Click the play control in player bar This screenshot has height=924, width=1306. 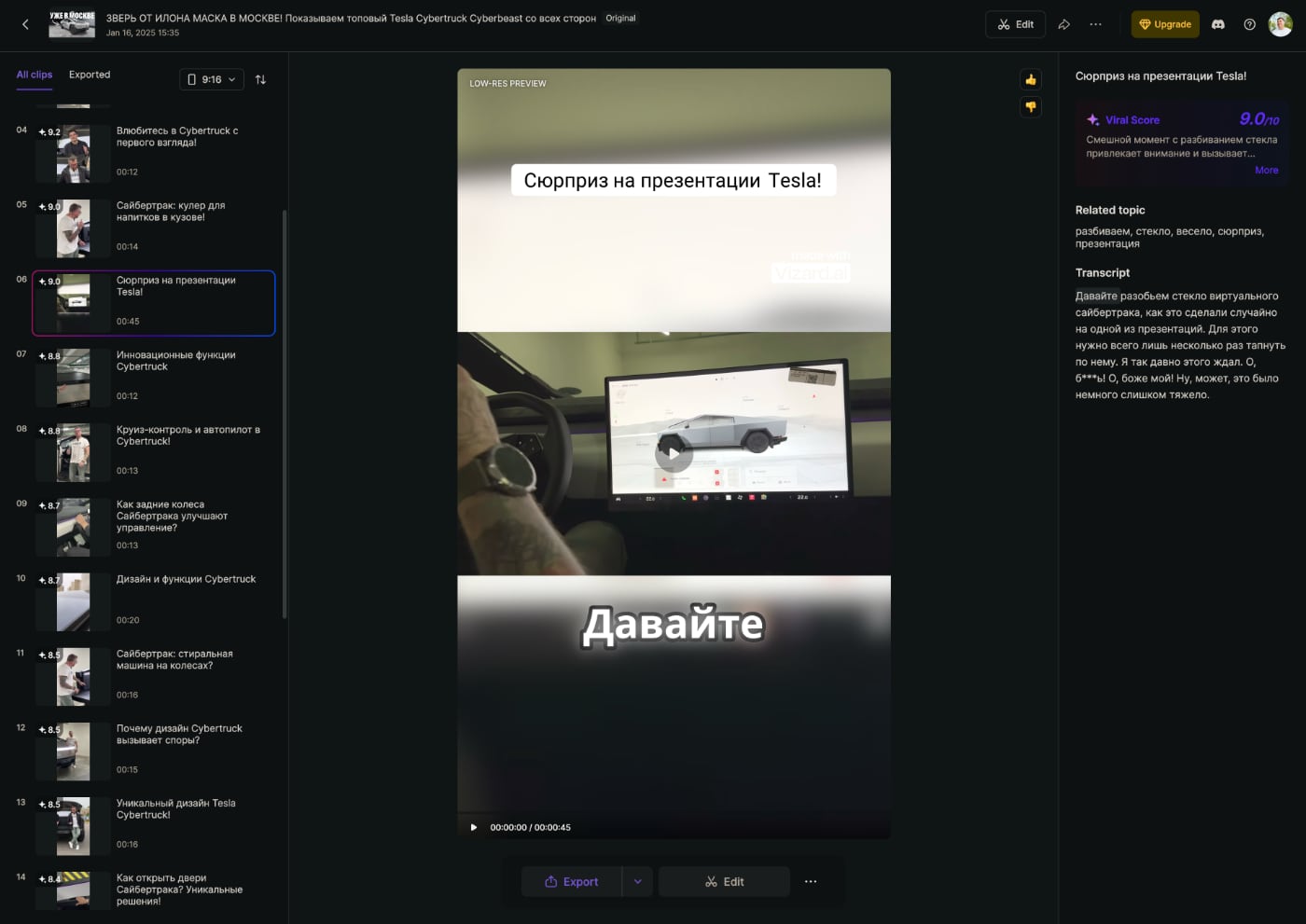[x=473, y=827]
